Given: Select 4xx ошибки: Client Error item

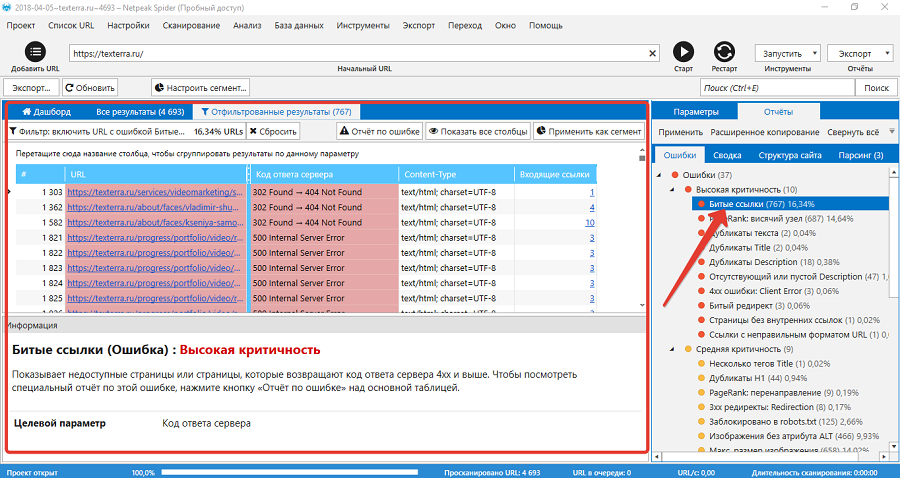Looking at the screenshot, I should (x=773, y=291).
